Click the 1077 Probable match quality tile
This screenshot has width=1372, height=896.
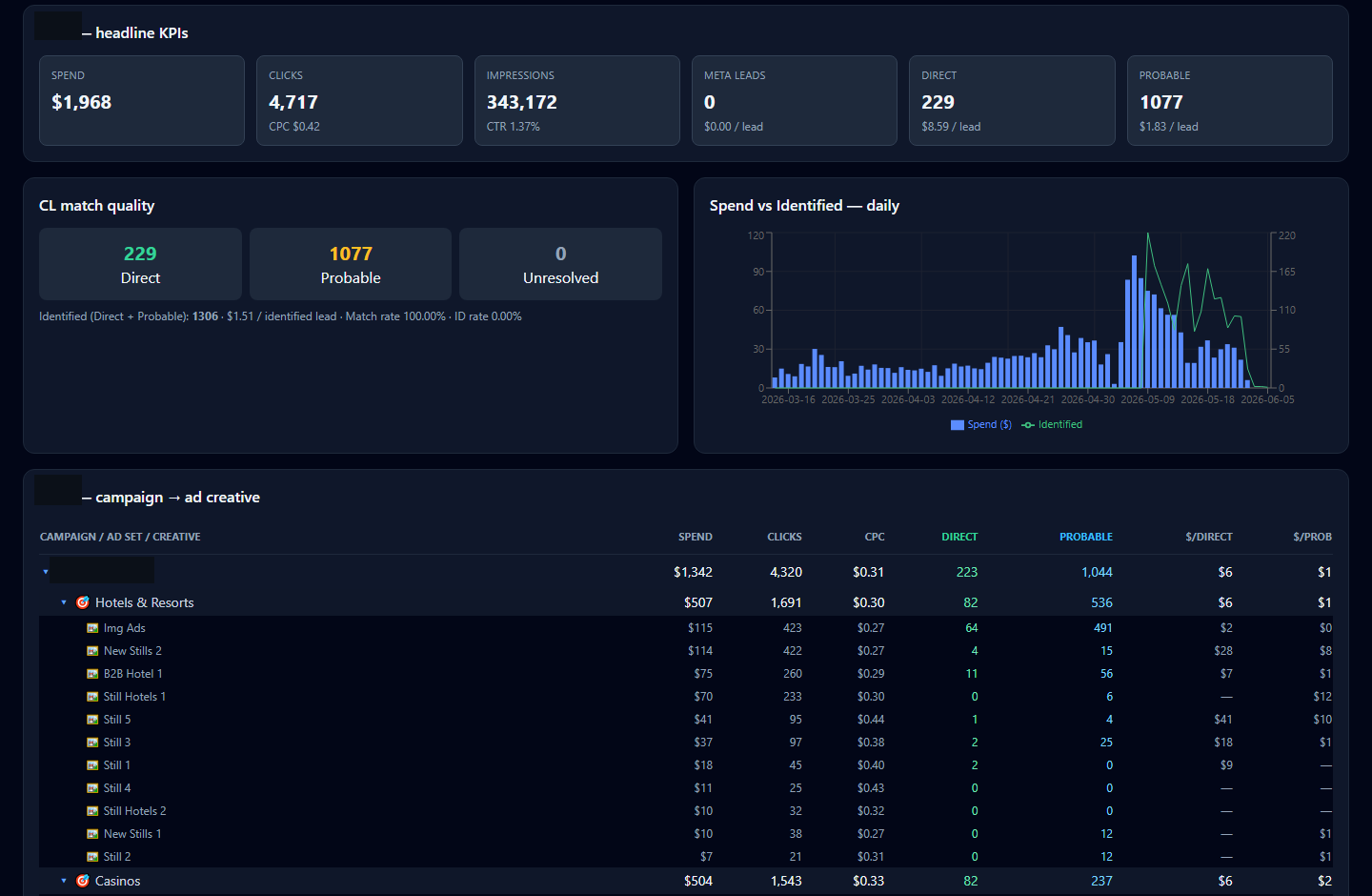[351, 264]
